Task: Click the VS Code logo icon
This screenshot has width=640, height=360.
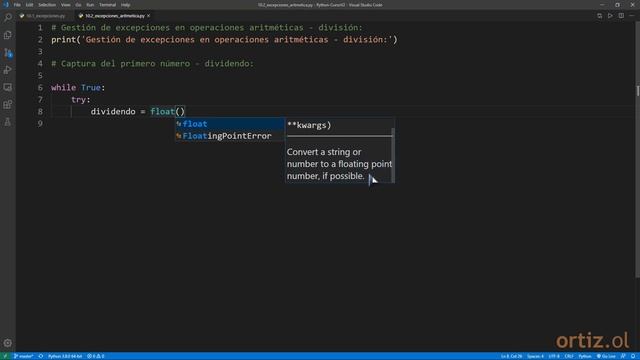Action: click(x=5, y=4)
